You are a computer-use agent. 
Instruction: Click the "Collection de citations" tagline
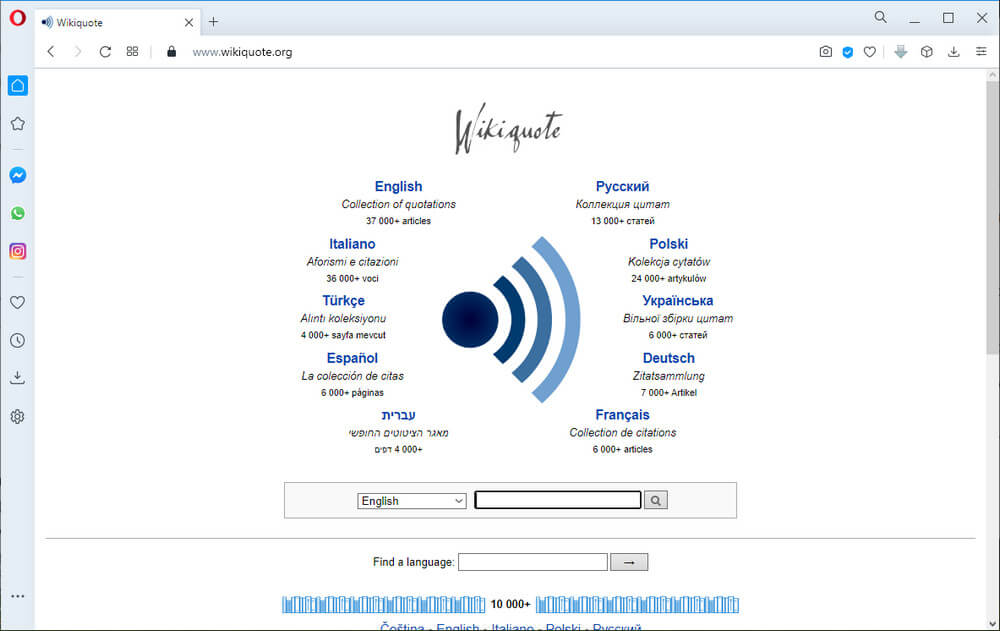pyautogui.click(x=622, y=433)
